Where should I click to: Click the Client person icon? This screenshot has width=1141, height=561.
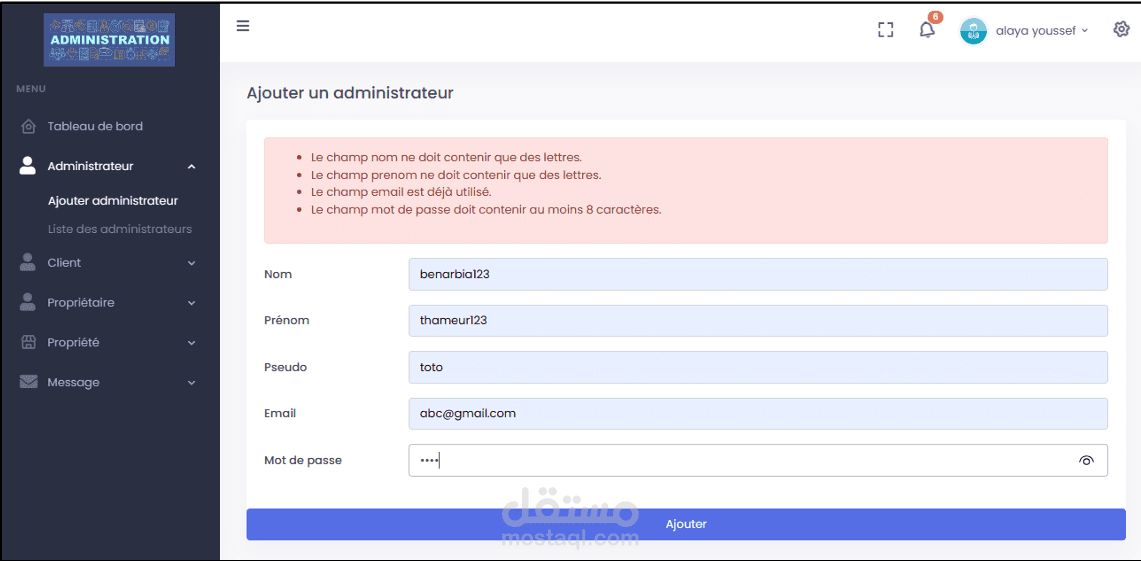pyautogui.click(x=28, y=263)
